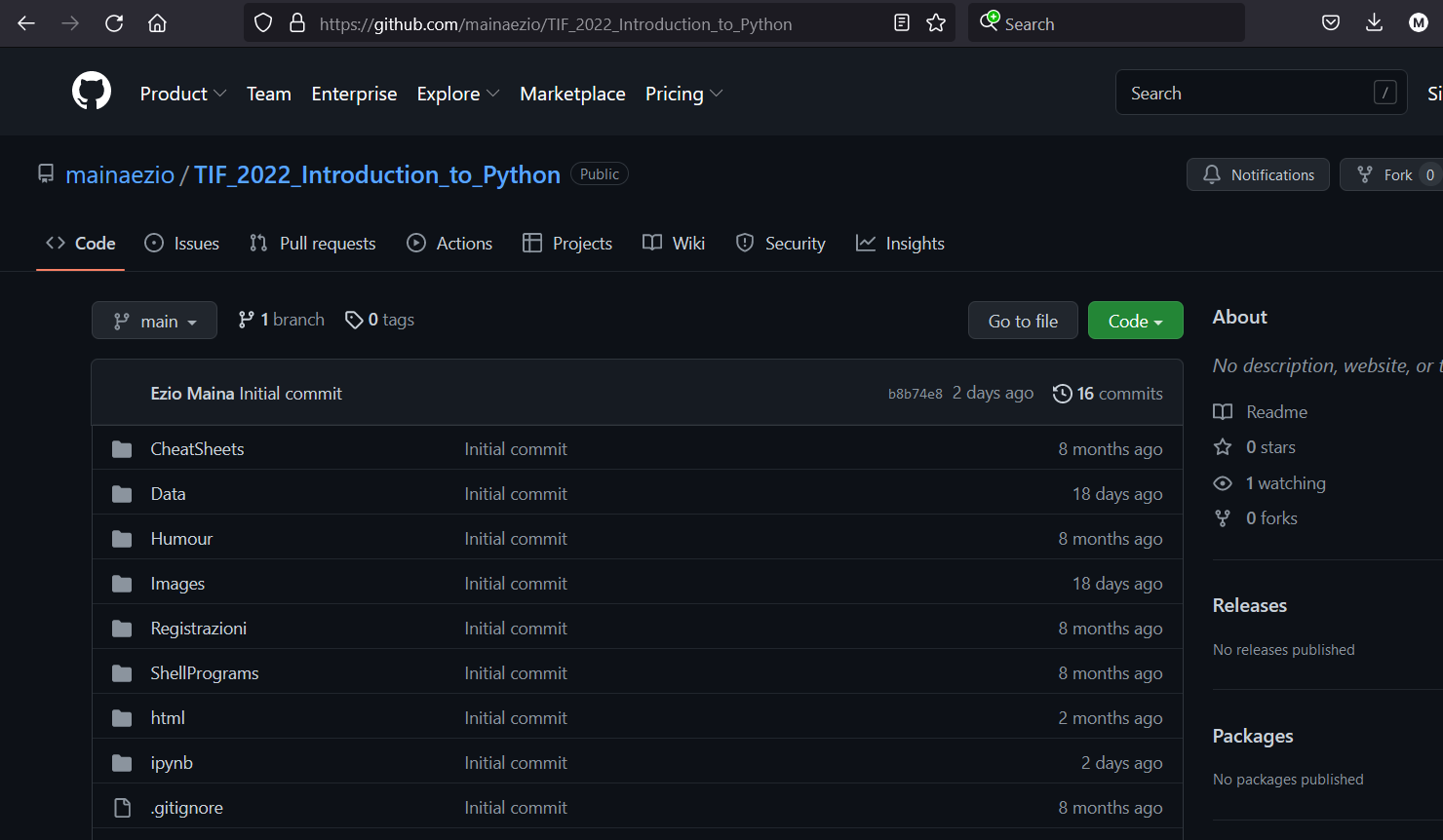Expand the Product menu
This screenshot has width=1443, height=840.
point(183,94)
